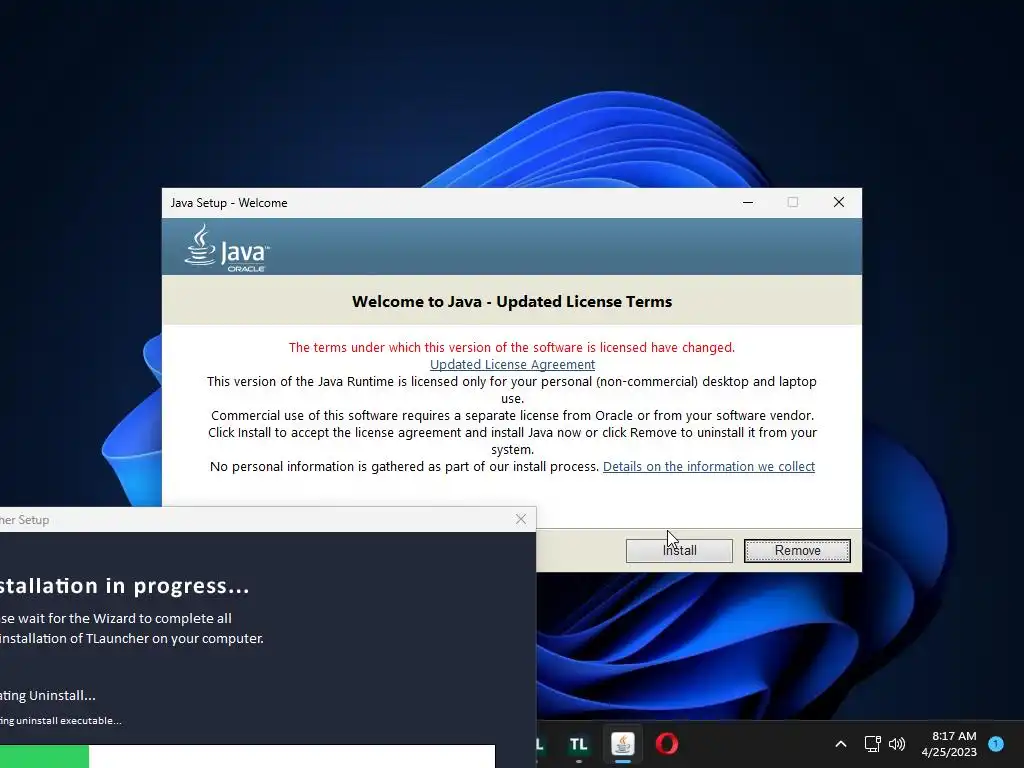Click the Installation in progress heading
The image size is (1024, 768).
point(124,586)
